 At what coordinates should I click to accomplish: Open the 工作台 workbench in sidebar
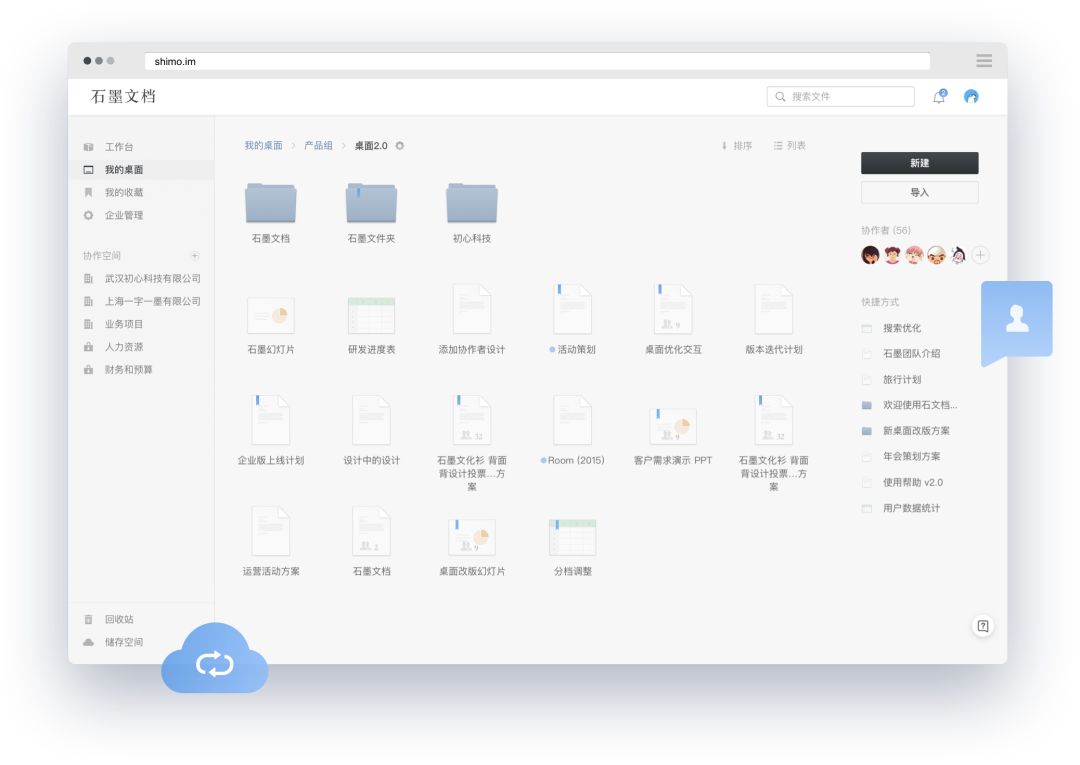tap(118, 147)
